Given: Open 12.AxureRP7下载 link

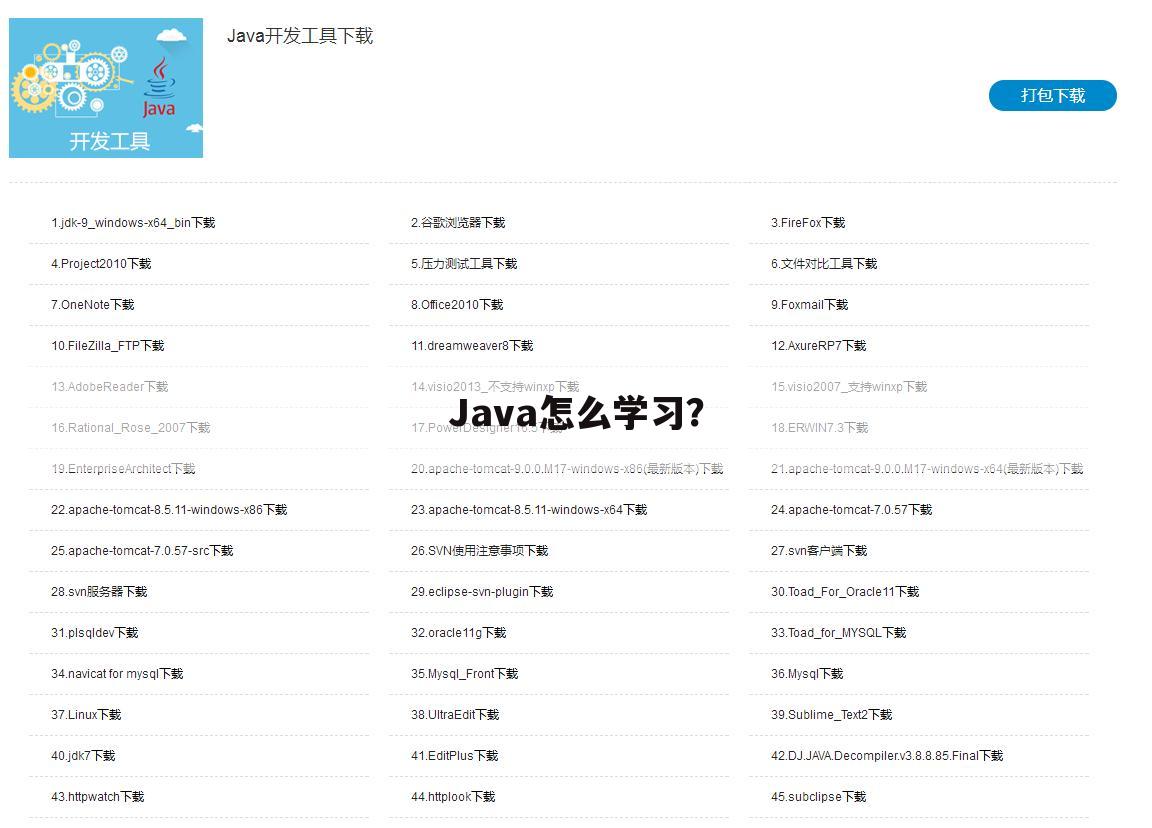Looking at the screenshot, I should 818,346.
